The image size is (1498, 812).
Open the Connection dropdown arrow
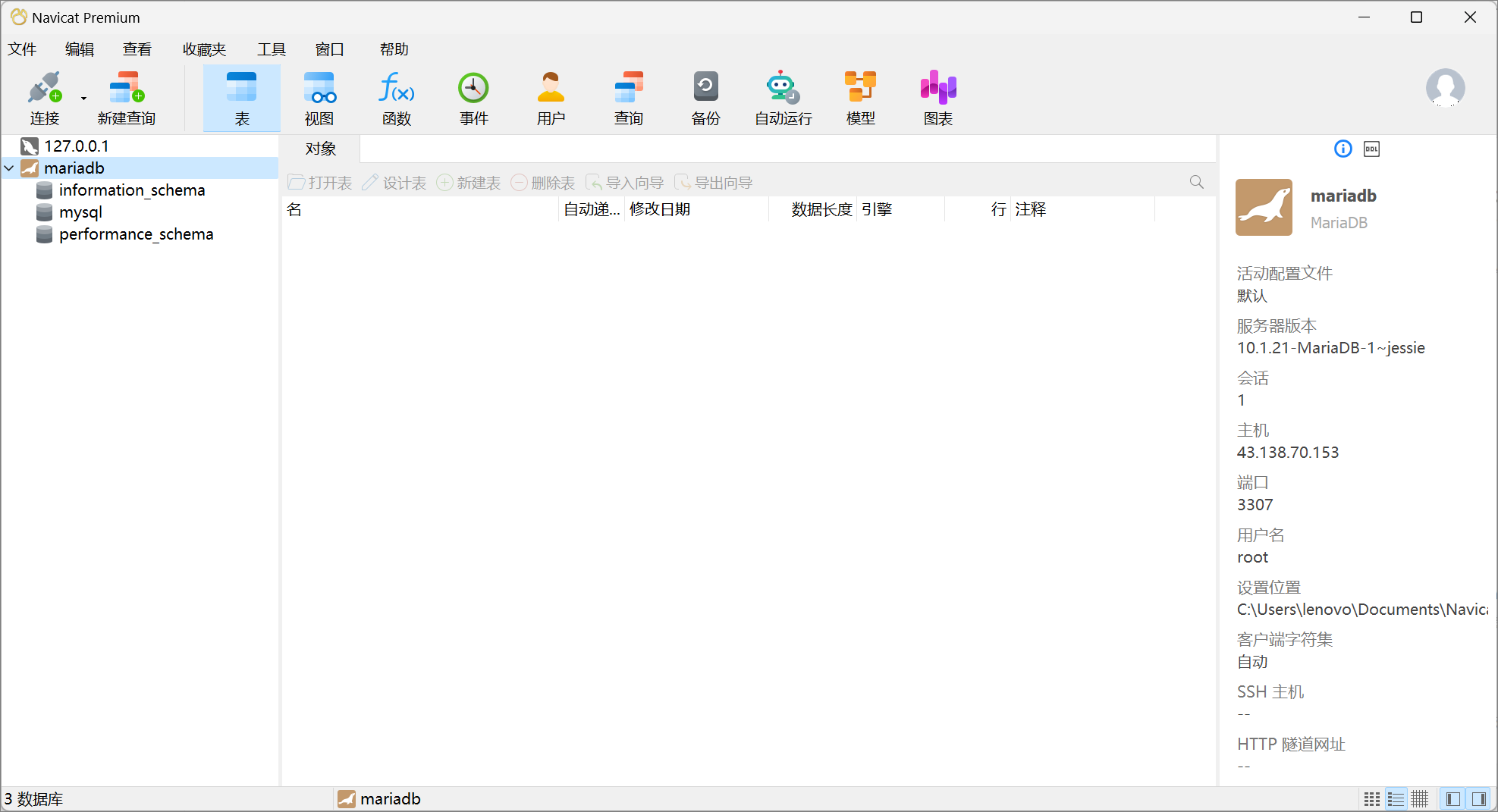click(x=83, y=99)
